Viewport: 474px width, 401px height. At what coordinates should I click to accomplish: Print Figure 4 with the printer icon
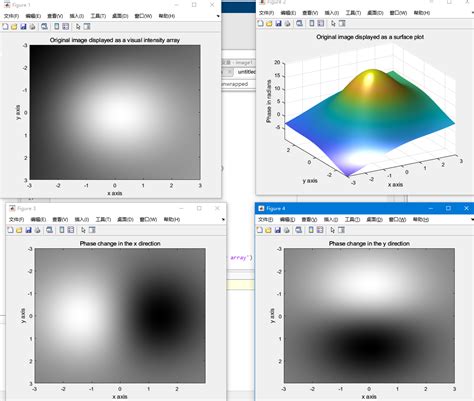[287, 230]
